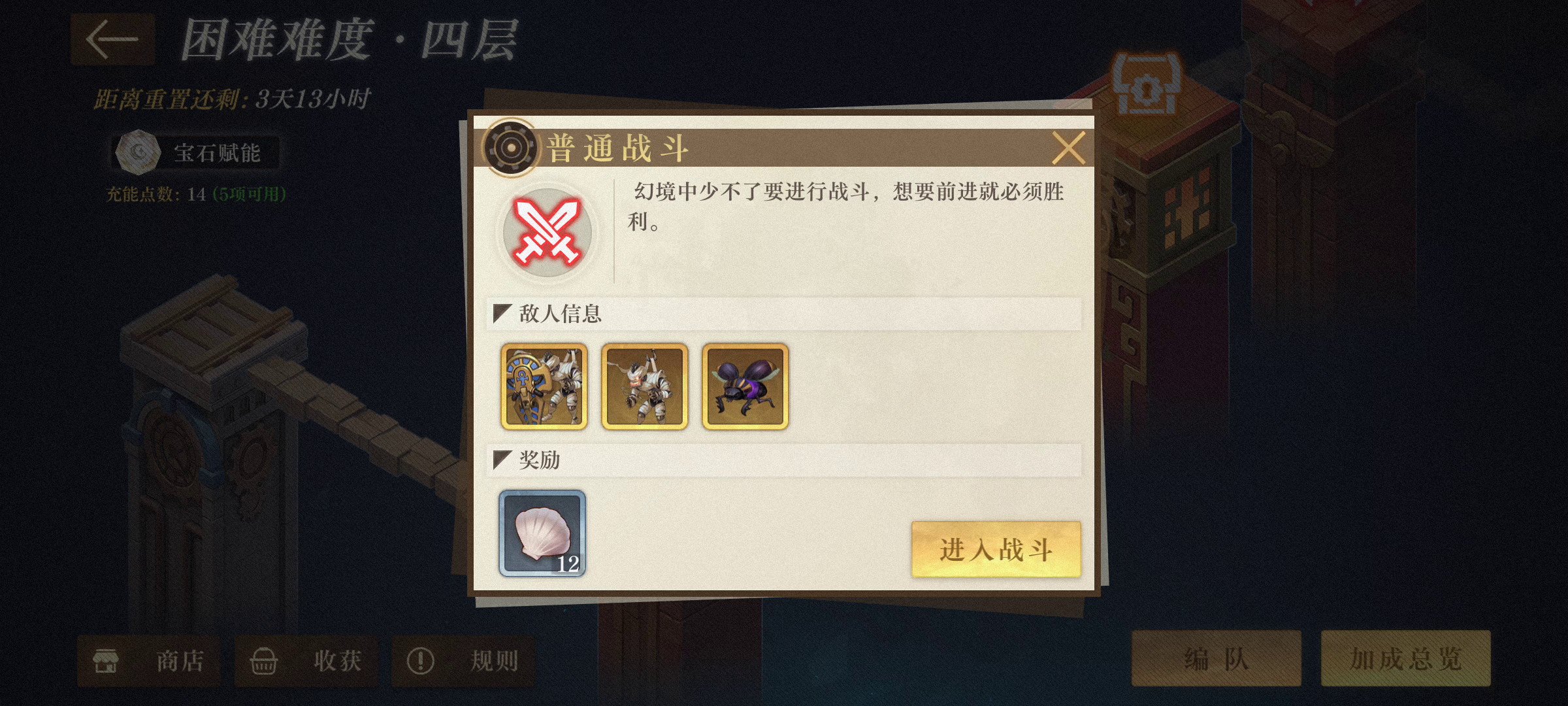
Task: Click the round emblem in dialog title
Action: click(511, 148)
